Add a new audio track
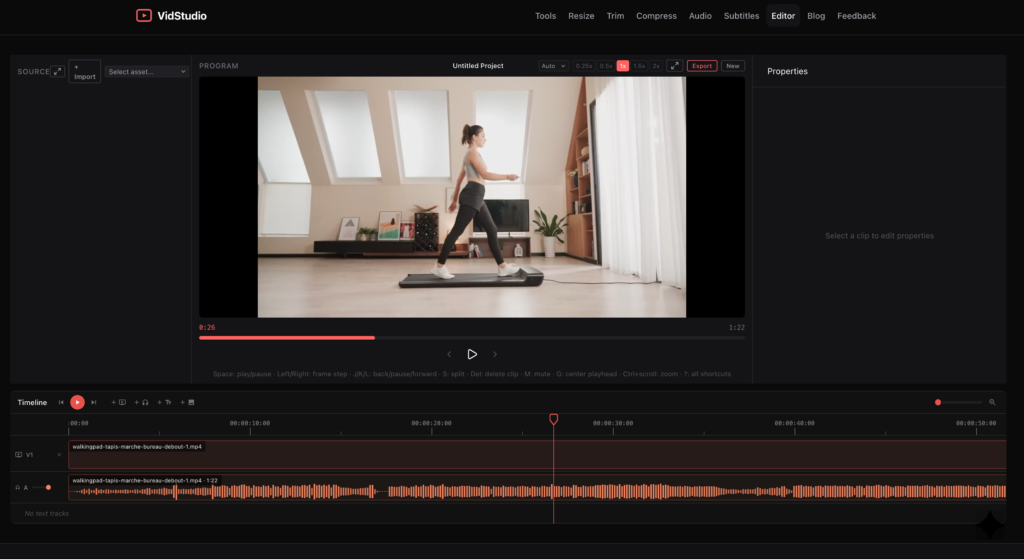The height and width of the screenshot is (559, 1024). tap(142, 402)
